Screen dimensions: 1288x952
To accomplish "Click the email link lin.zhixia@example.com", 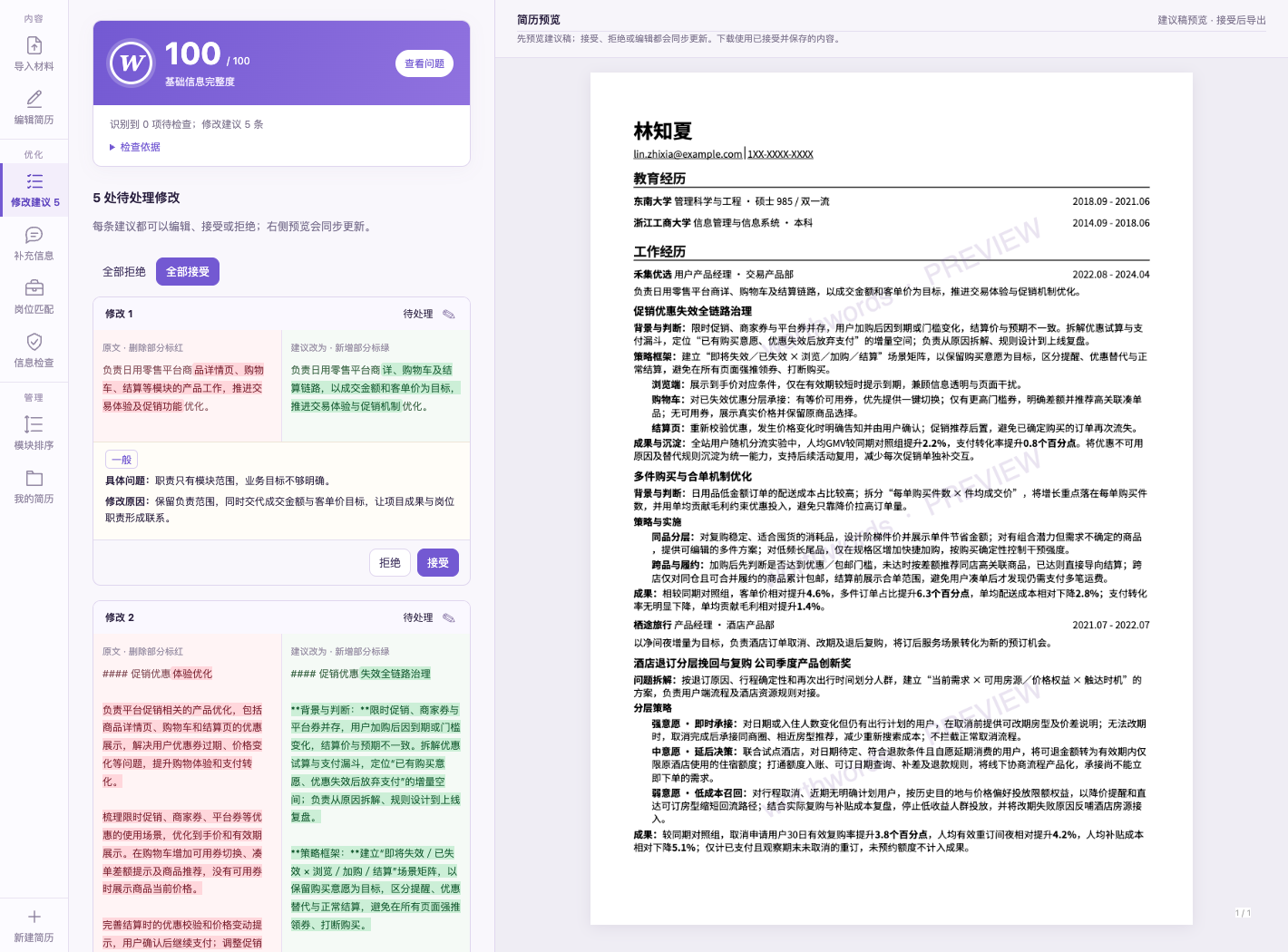I will coord(688,154).
